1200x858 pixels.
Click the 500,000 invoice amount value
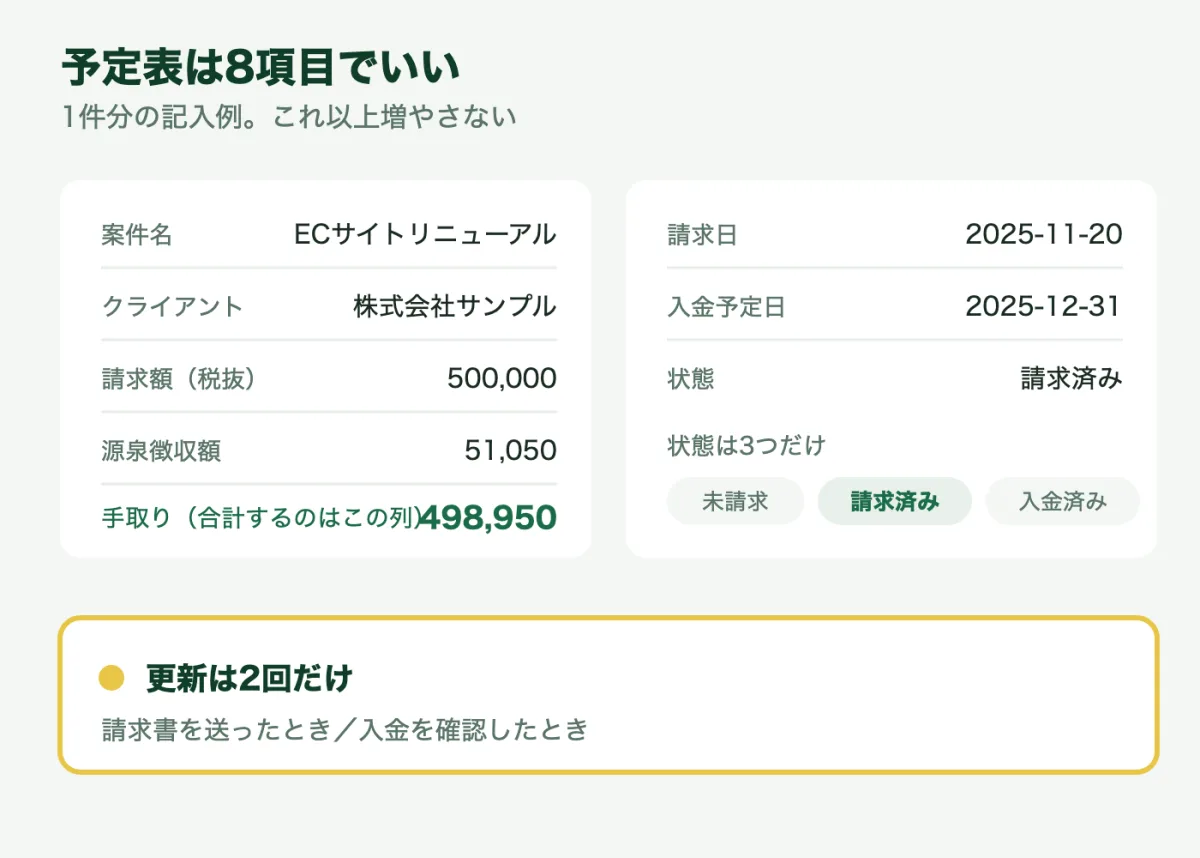pyautogui.click(x=502, y=379)
